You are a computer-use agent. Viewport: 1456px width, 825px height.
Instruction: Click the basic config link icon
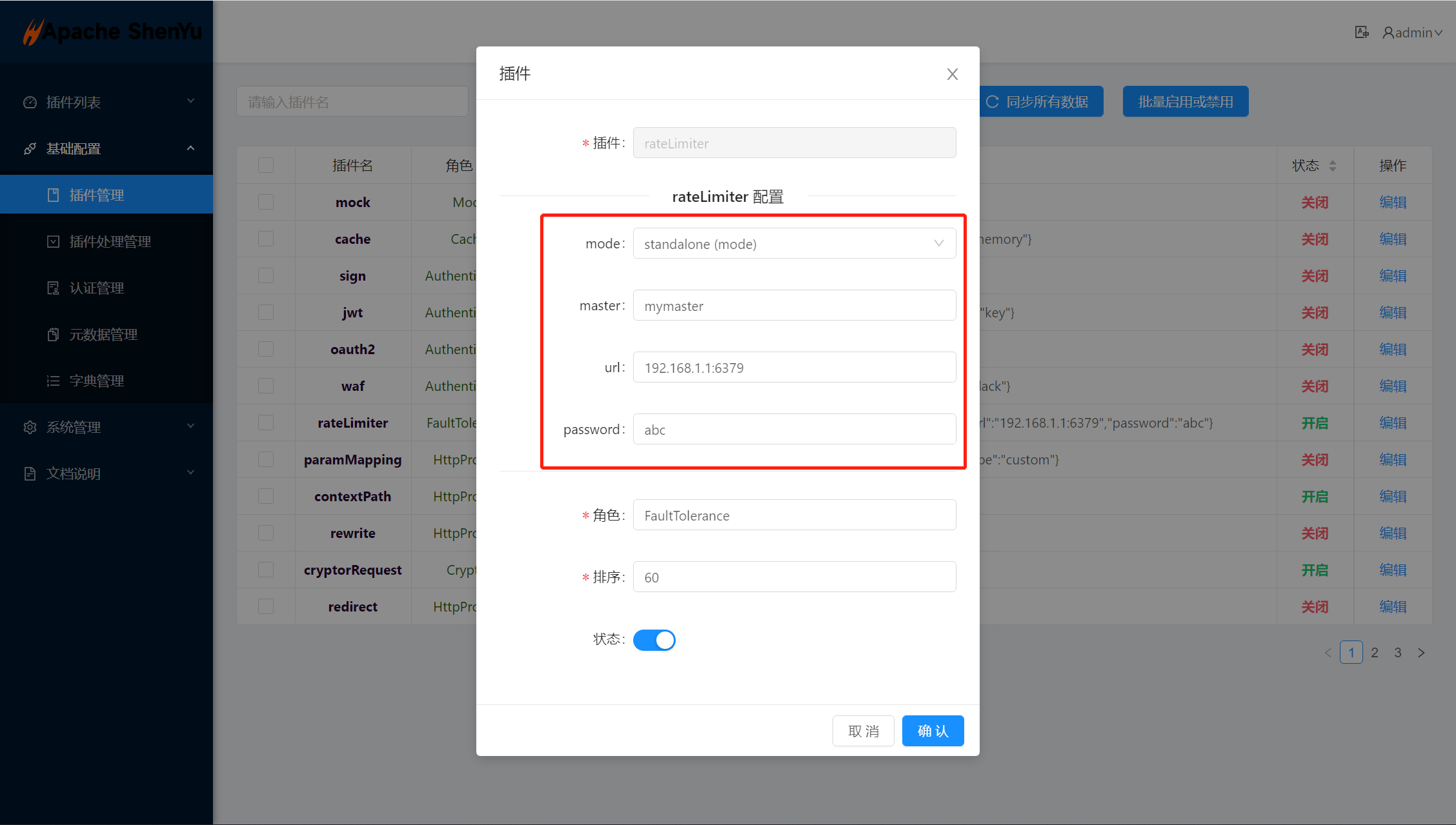point(30,149)
